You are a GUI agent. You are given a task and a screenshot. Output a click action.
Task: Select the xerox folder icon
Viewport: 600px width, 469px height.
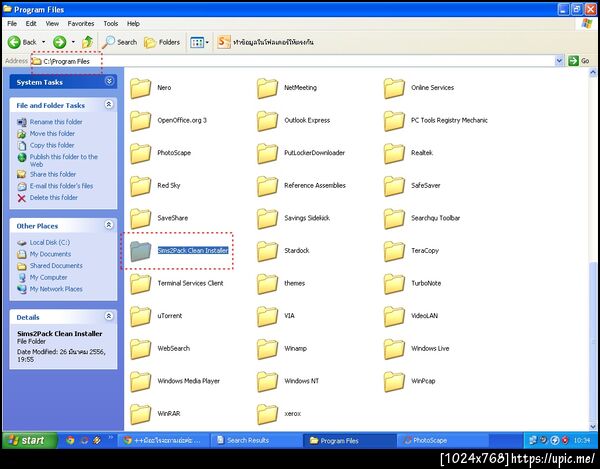click(267, 414)
